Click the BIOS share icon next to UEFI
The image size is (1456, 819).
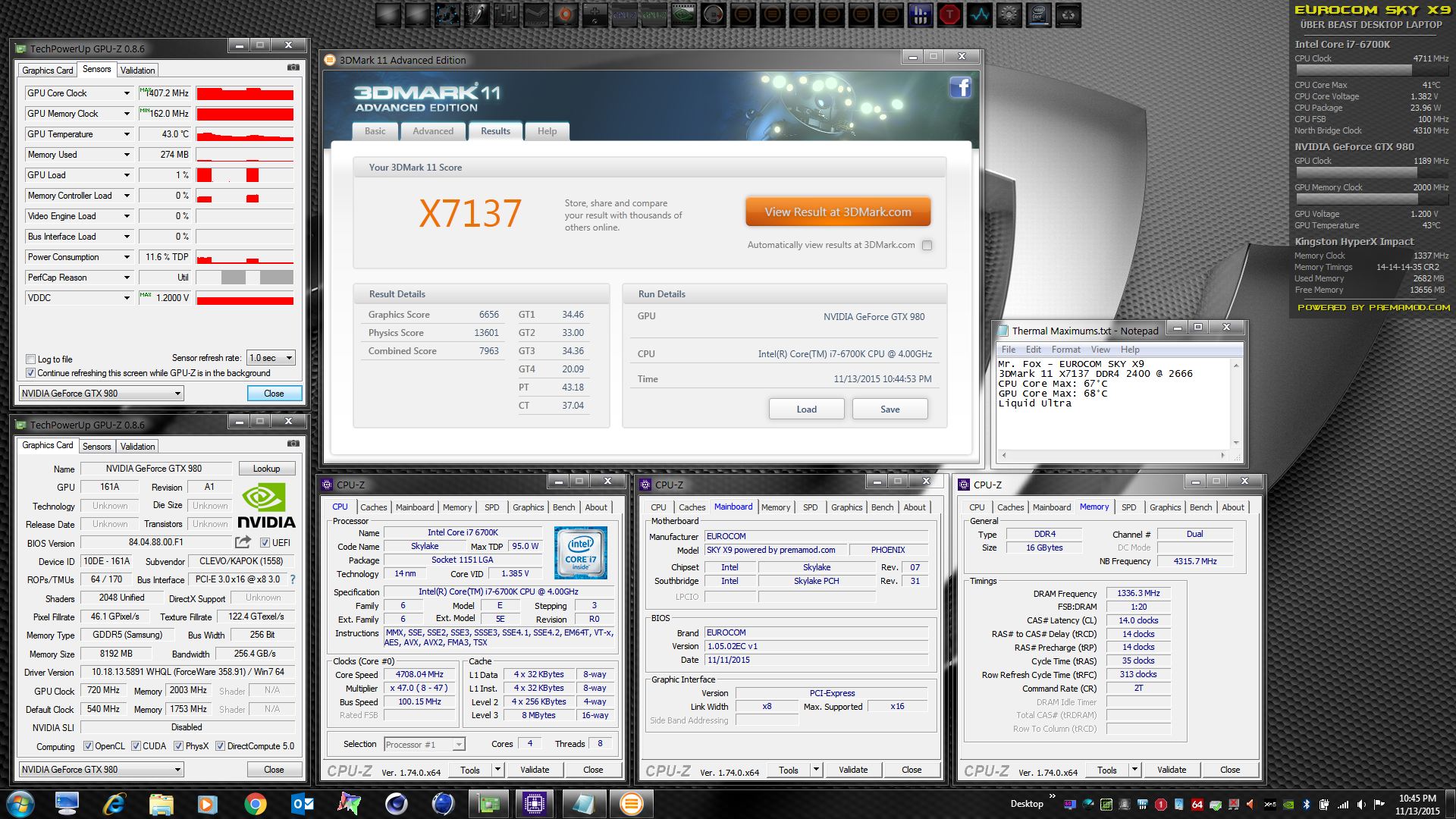click(x=243, y=541)
